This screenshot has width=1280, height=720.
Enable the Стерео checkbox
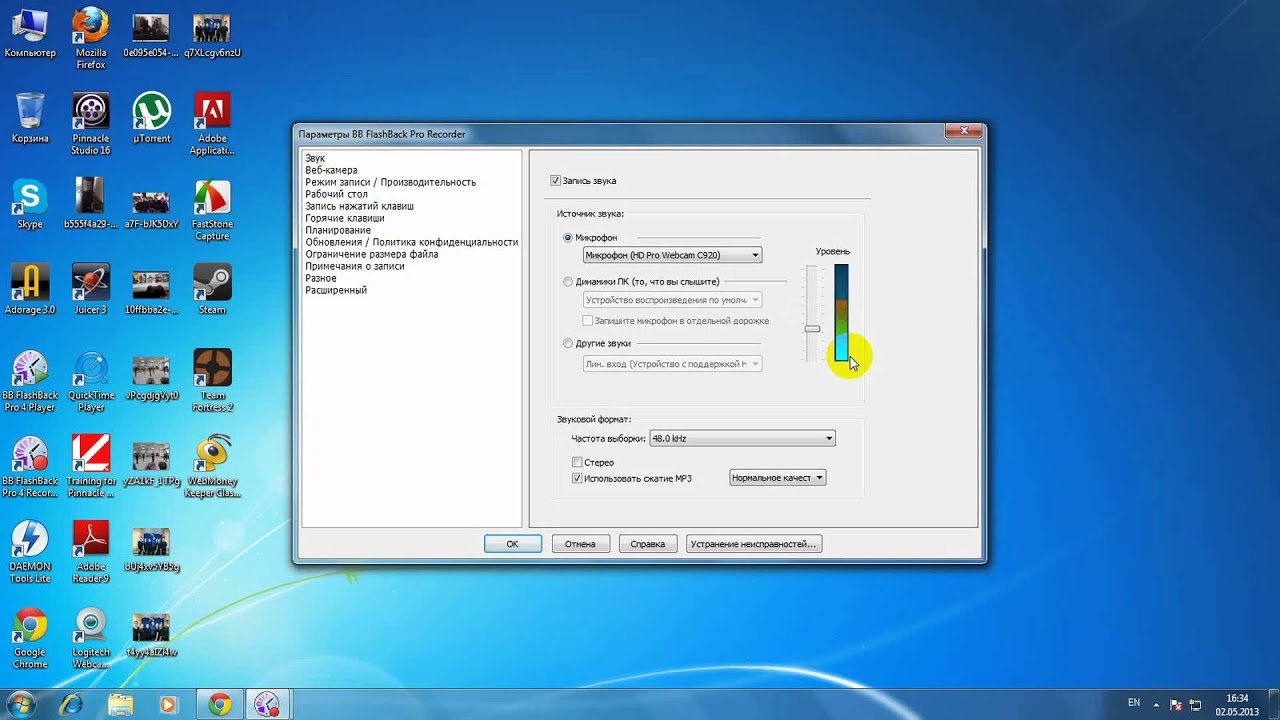577,462
